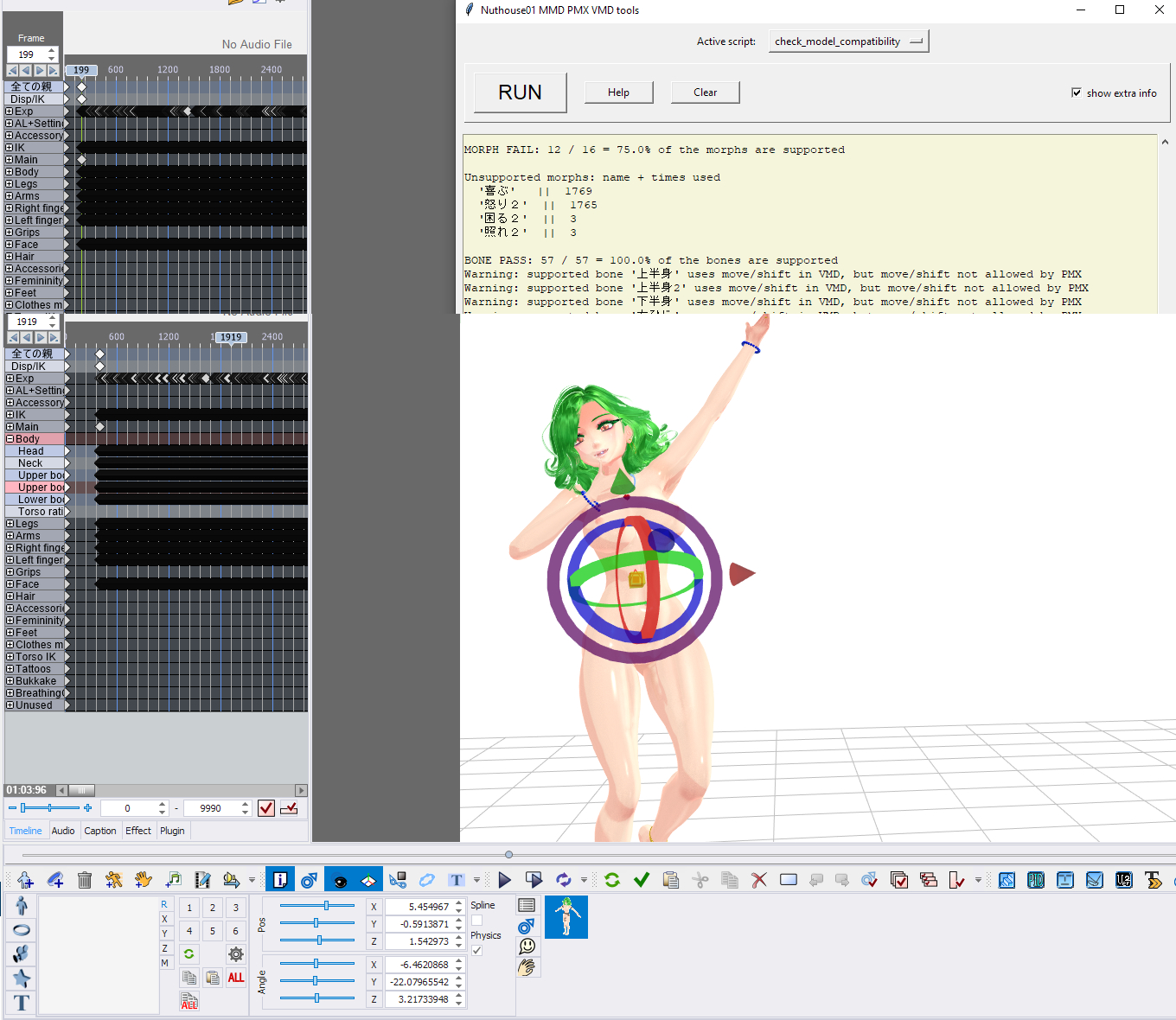Toggle the Spline checkbox
1176x1020 pixels.
pyautogui.click(x=476, y=920)
